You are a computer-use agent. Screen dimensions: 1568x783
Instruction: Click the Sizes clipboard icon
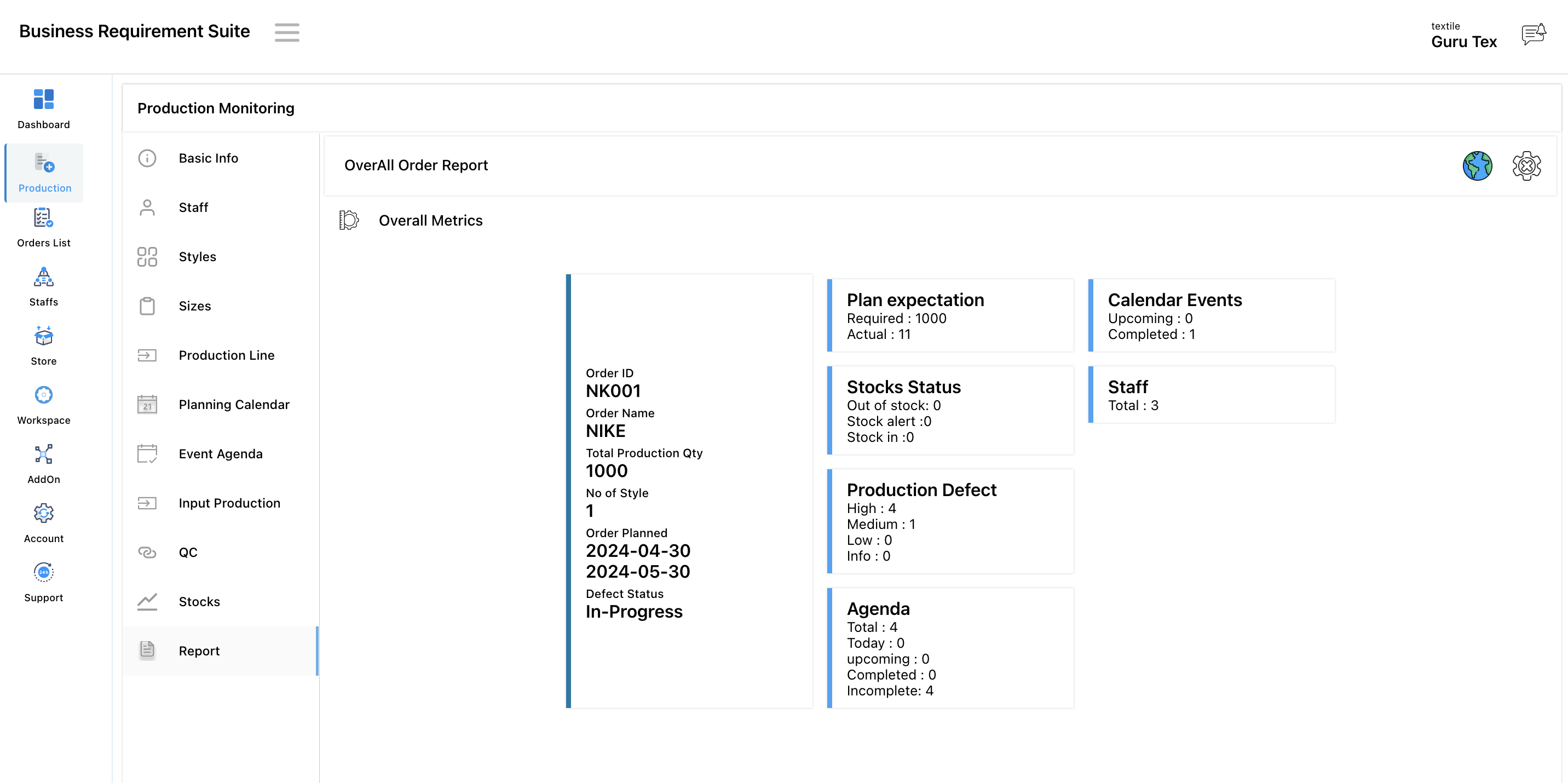coord(147,306)
